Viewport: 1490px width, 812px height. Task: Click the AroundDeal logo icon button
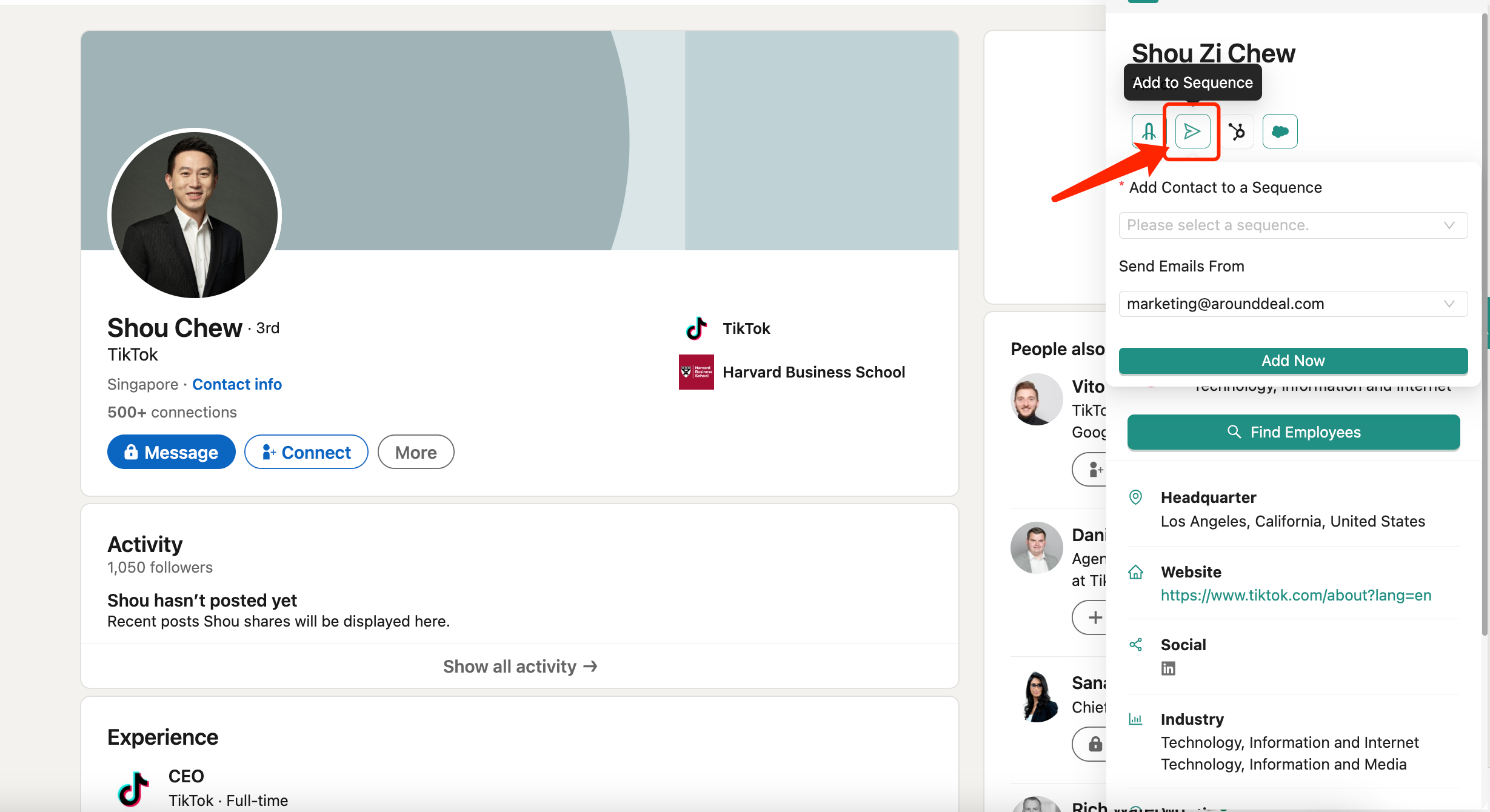click(1148, 131)
